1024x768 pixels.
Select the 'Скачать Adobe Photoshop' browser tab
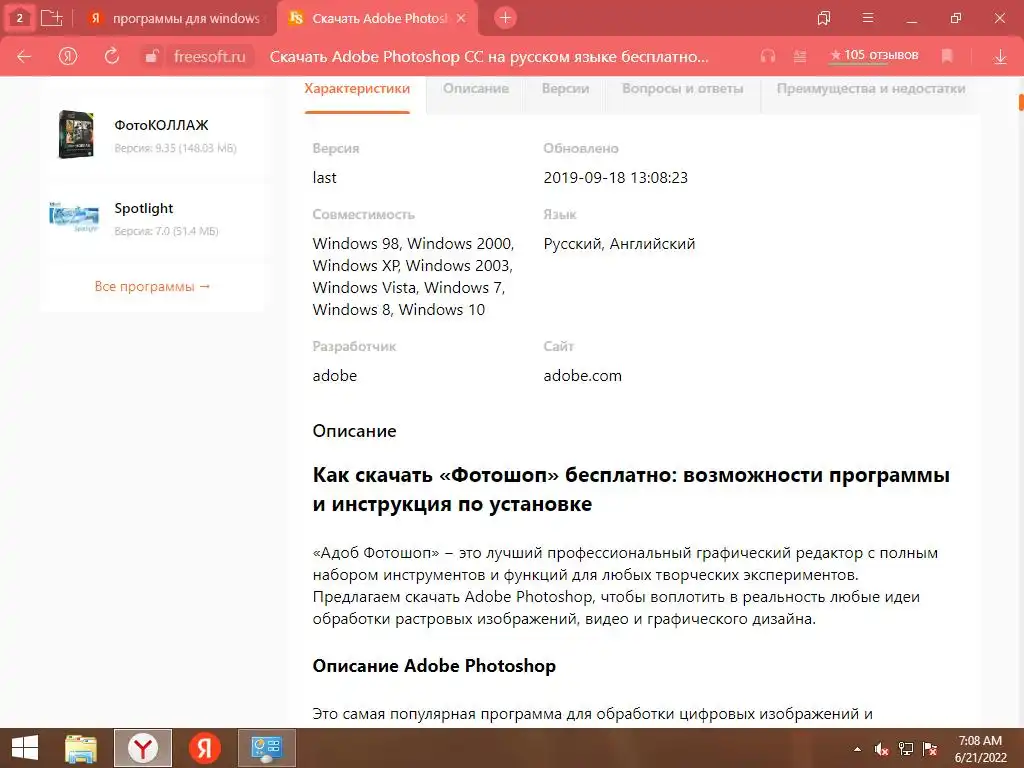379,18
